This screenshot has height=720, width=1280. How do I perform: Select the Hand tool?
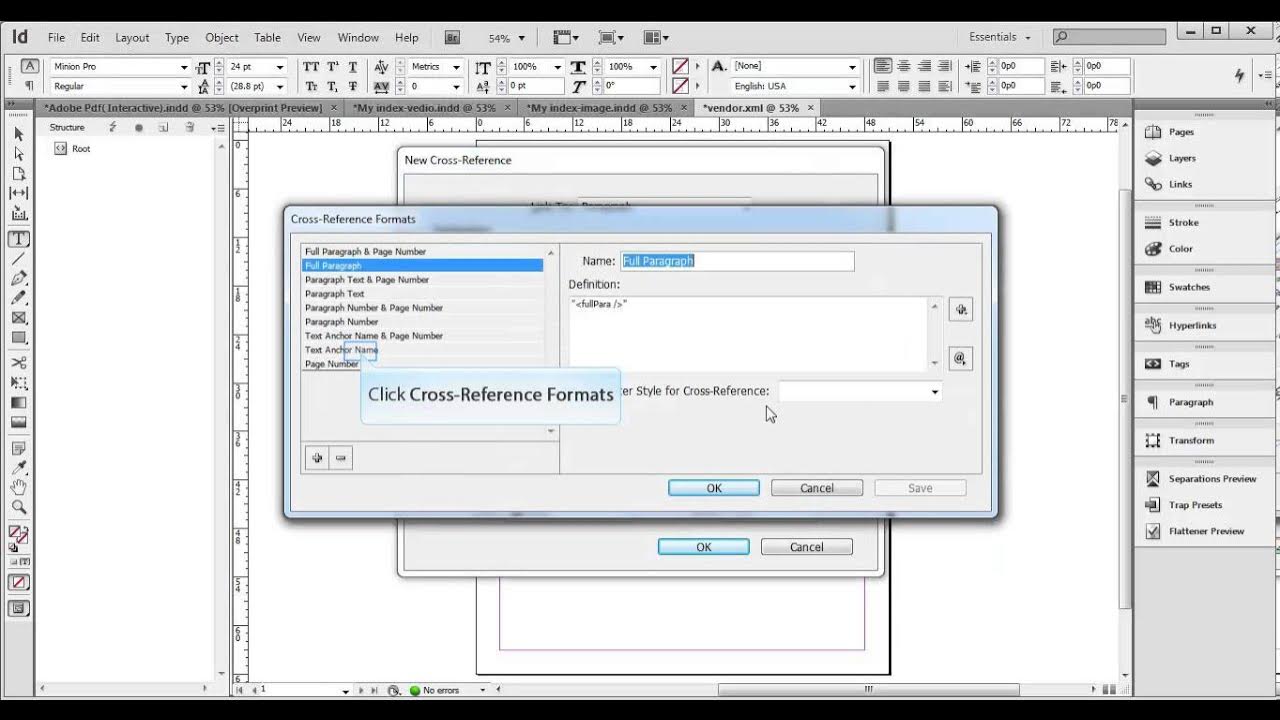(18, 487)
